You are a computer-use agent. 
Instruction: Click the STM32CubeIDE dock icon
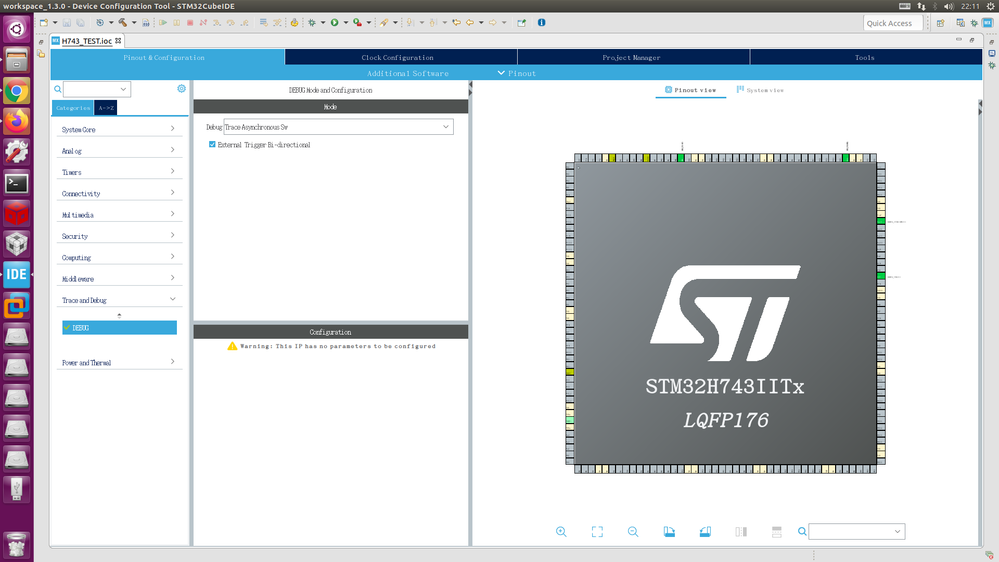[17, 275]
